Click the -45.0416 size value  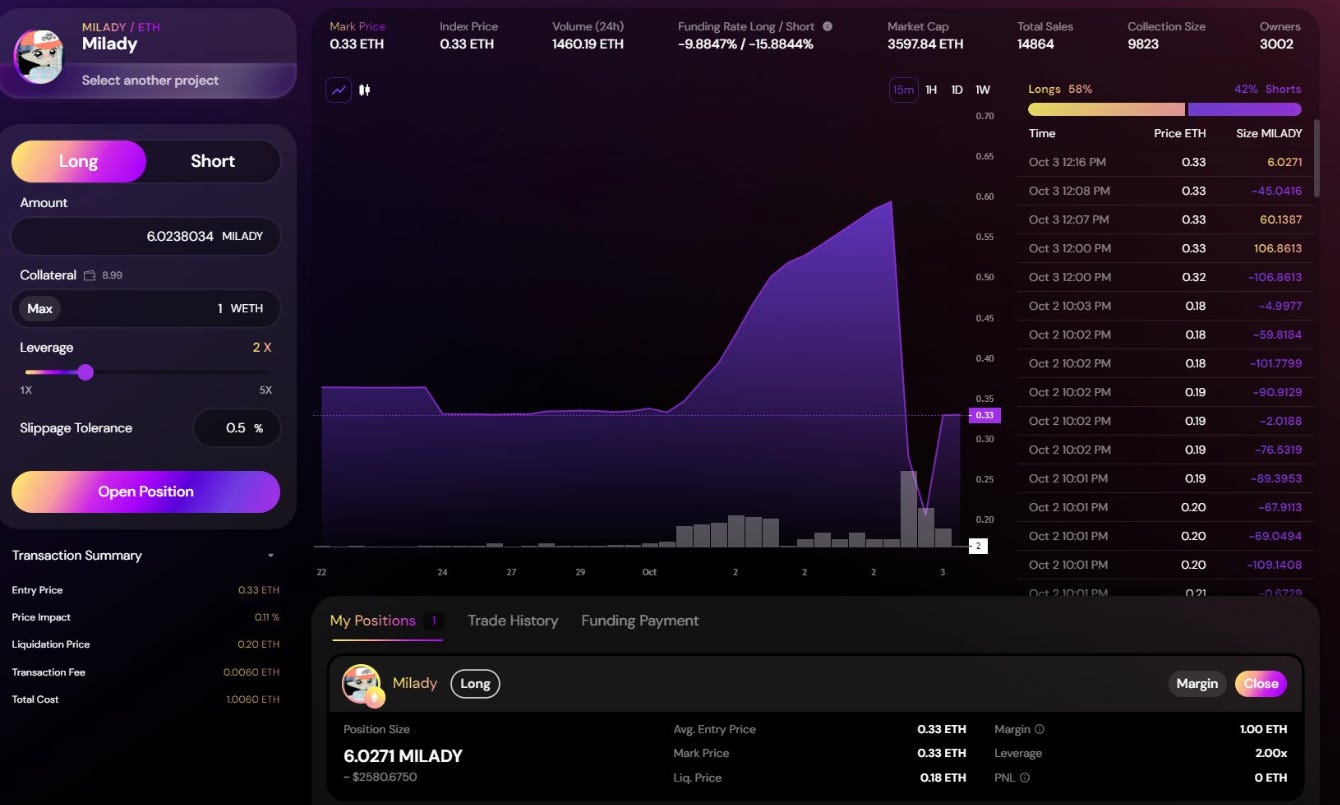point(1279,191)
